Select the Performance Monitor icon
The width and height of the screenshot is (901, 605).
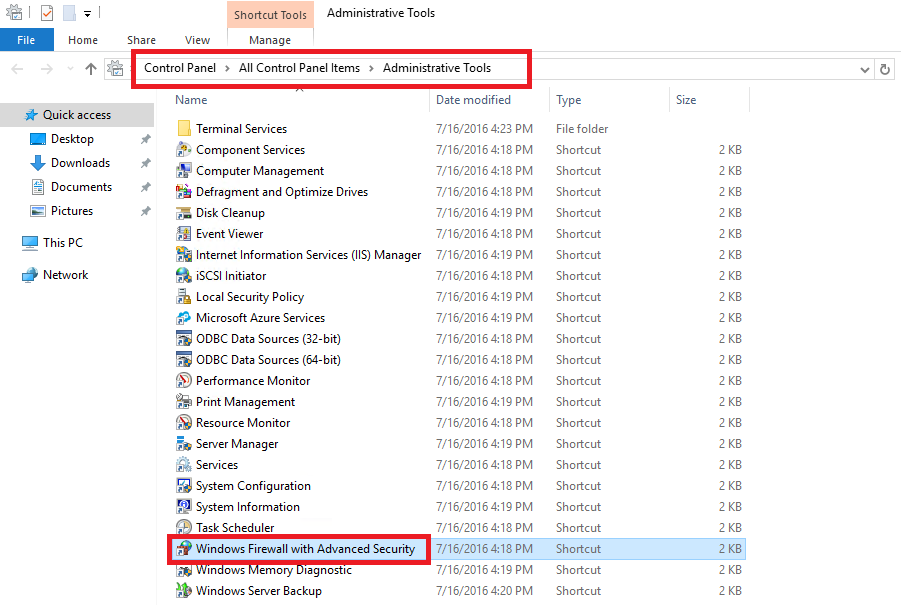(184, 380)
